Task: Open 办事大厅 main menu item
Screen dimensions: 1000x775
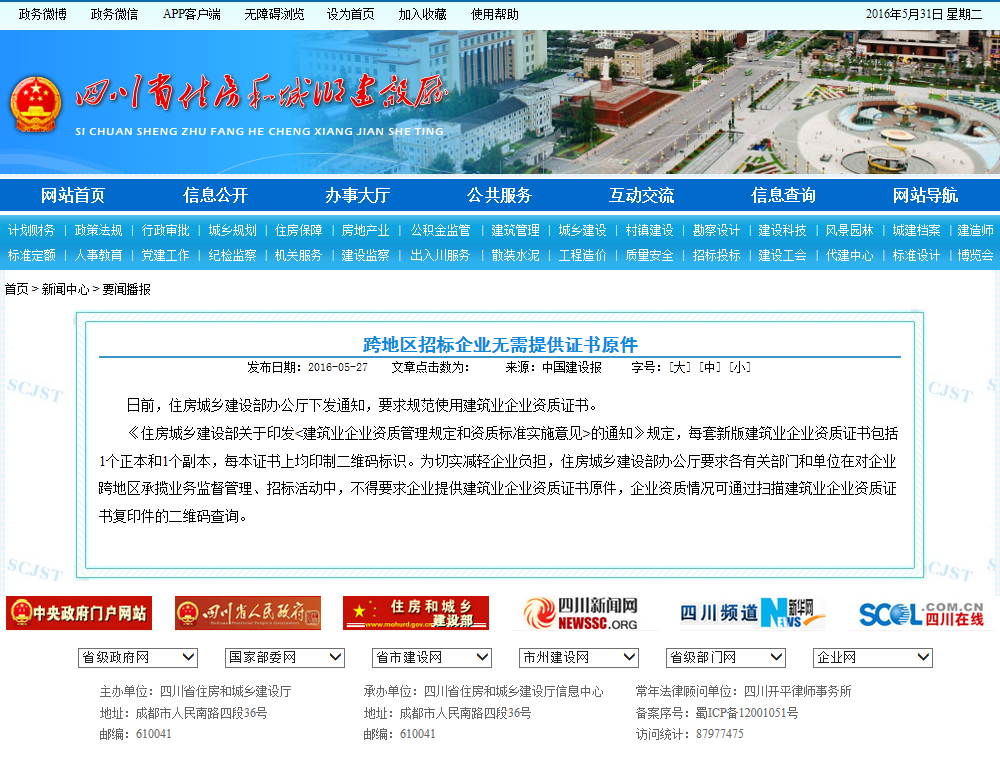Action: point(357,195)
